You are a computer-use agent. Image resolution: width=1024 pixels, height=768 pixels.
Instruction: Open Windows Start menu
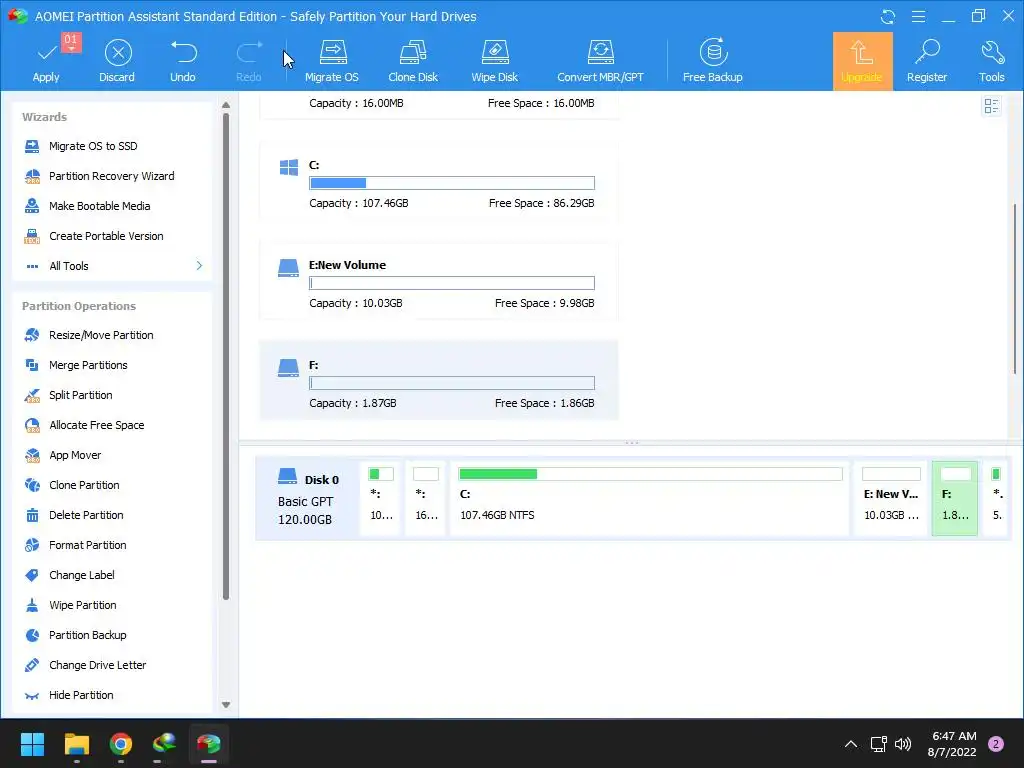pos(32,744)
